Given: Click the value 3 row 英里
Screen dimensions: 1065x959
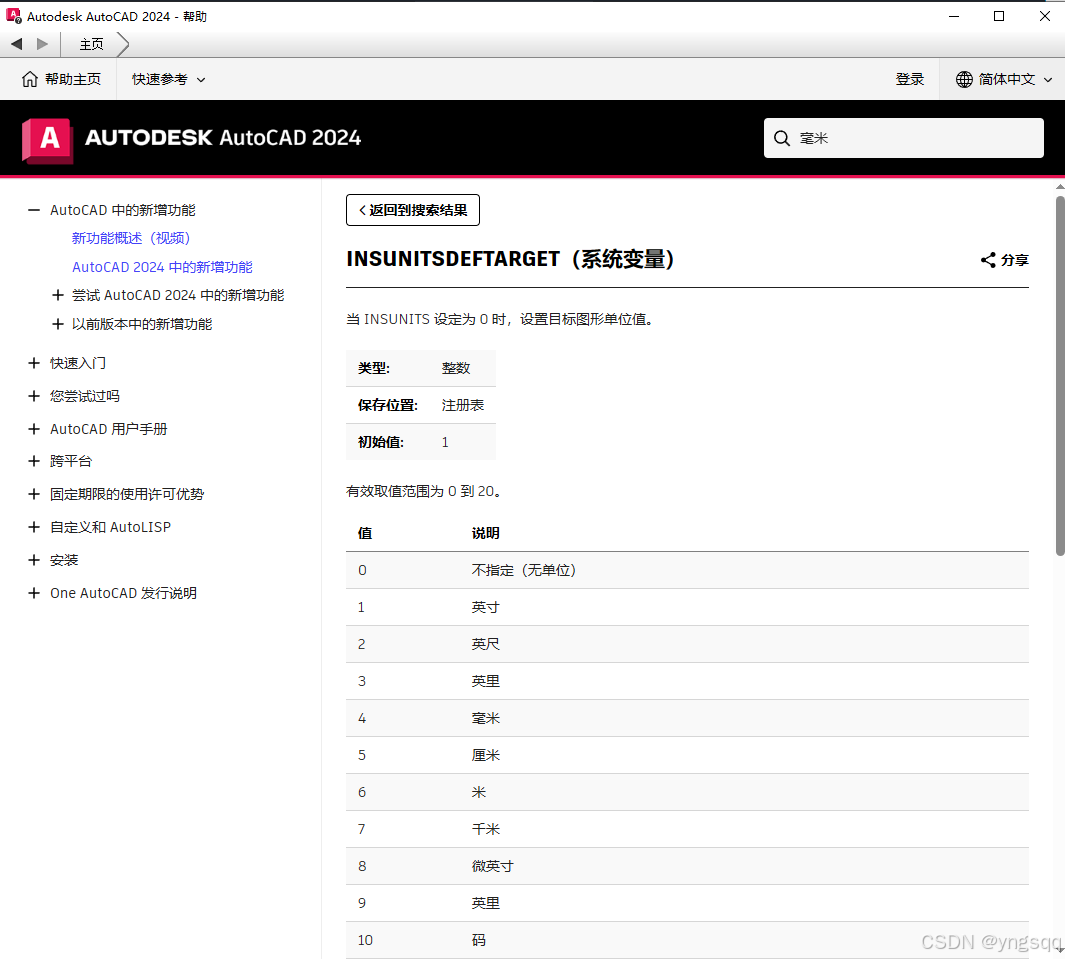Looking at the screenshot, I should click(687, 681).
